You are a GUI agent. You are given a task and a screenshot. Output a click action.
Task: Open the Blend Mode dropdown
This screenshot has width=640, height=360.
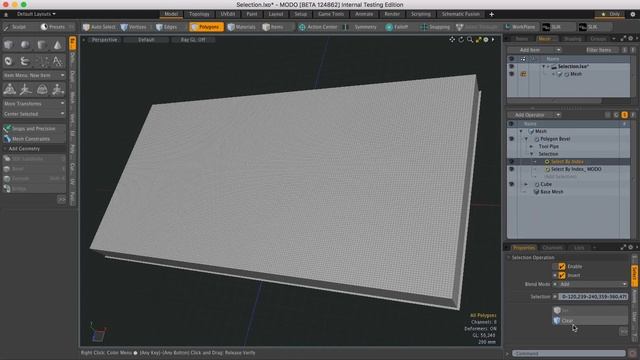click(x=593, y=284)
